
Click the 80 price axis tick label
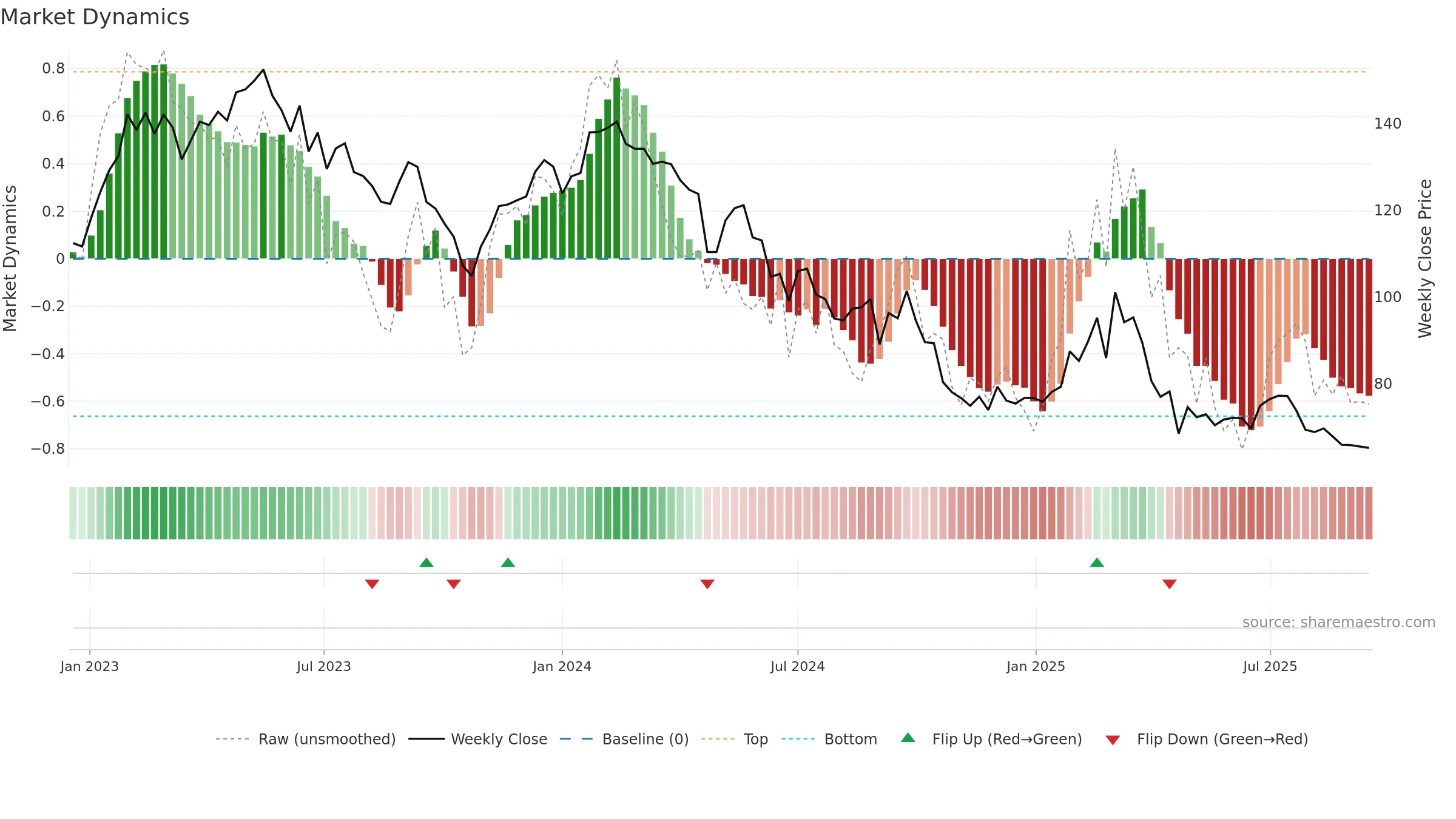1383,384
